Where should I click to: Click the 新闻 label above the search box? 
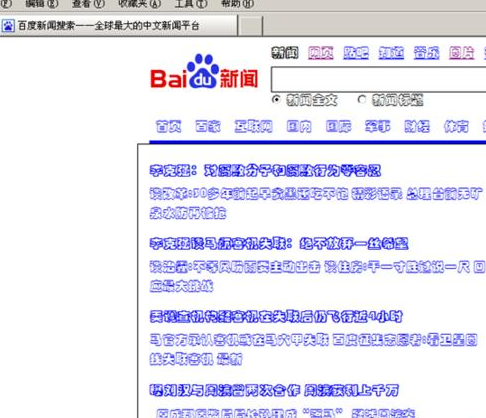285,53
